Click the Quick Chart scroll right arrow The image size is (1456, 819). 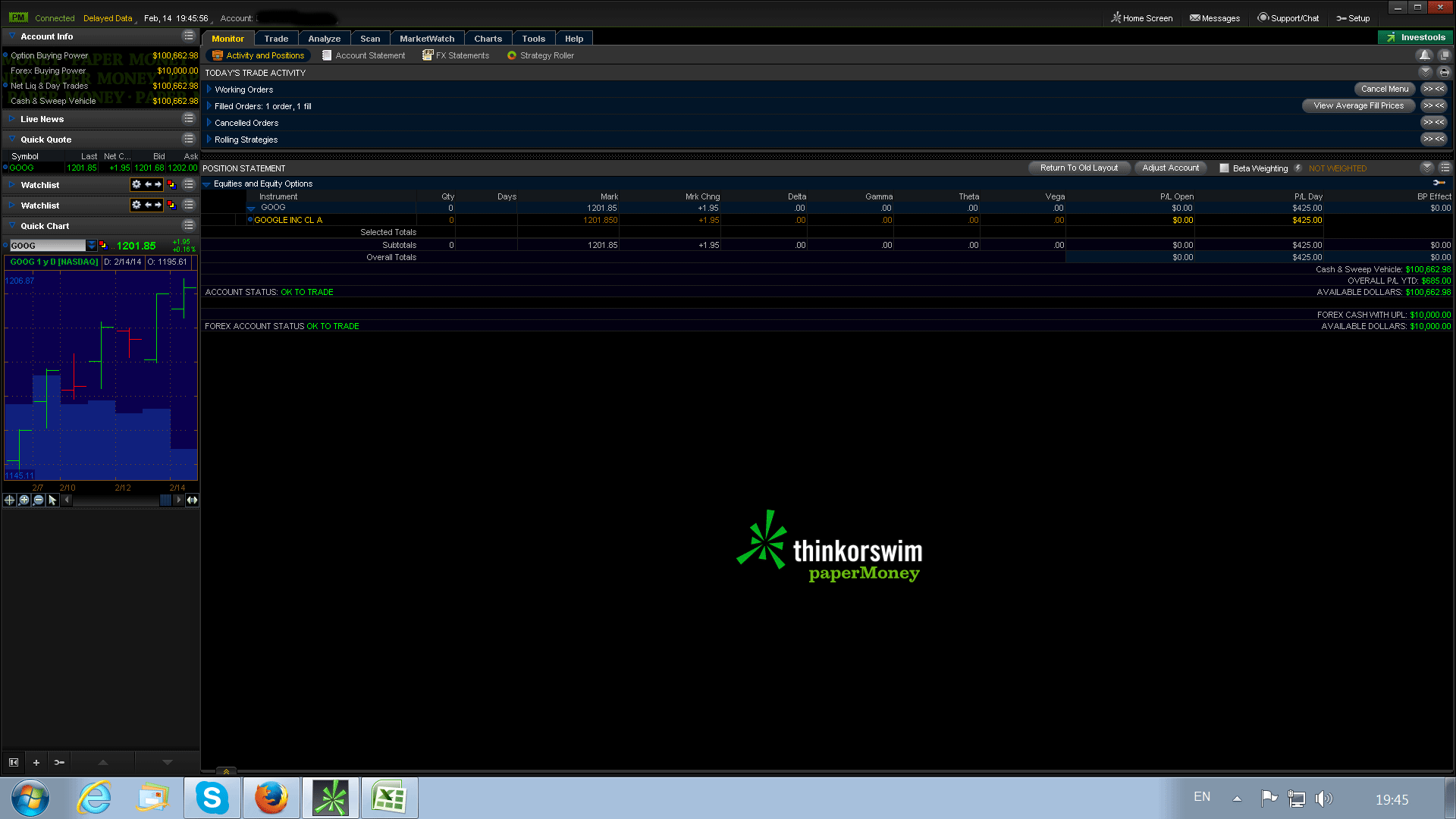(x=179, y=500)
